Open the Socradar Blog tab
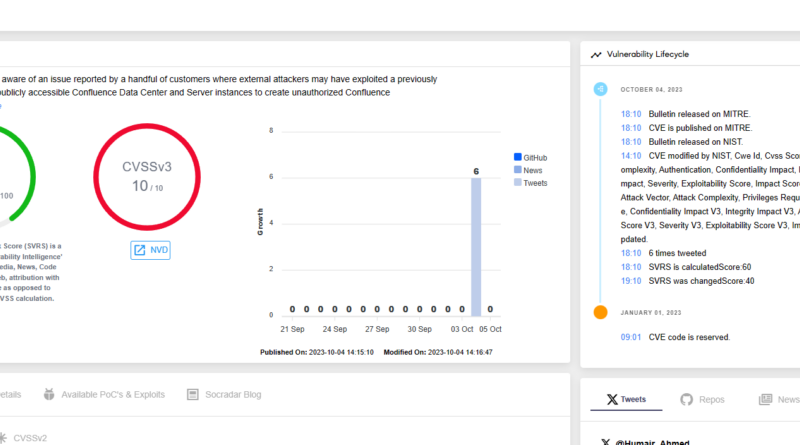The image size is (800, 445). coord(224,394)
